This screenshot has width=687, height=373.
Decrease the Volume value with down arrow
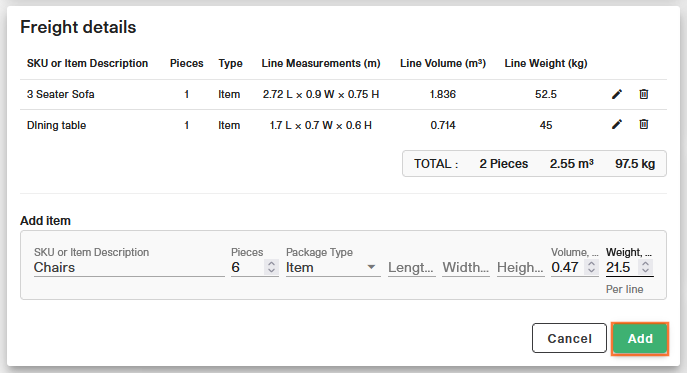591,270
